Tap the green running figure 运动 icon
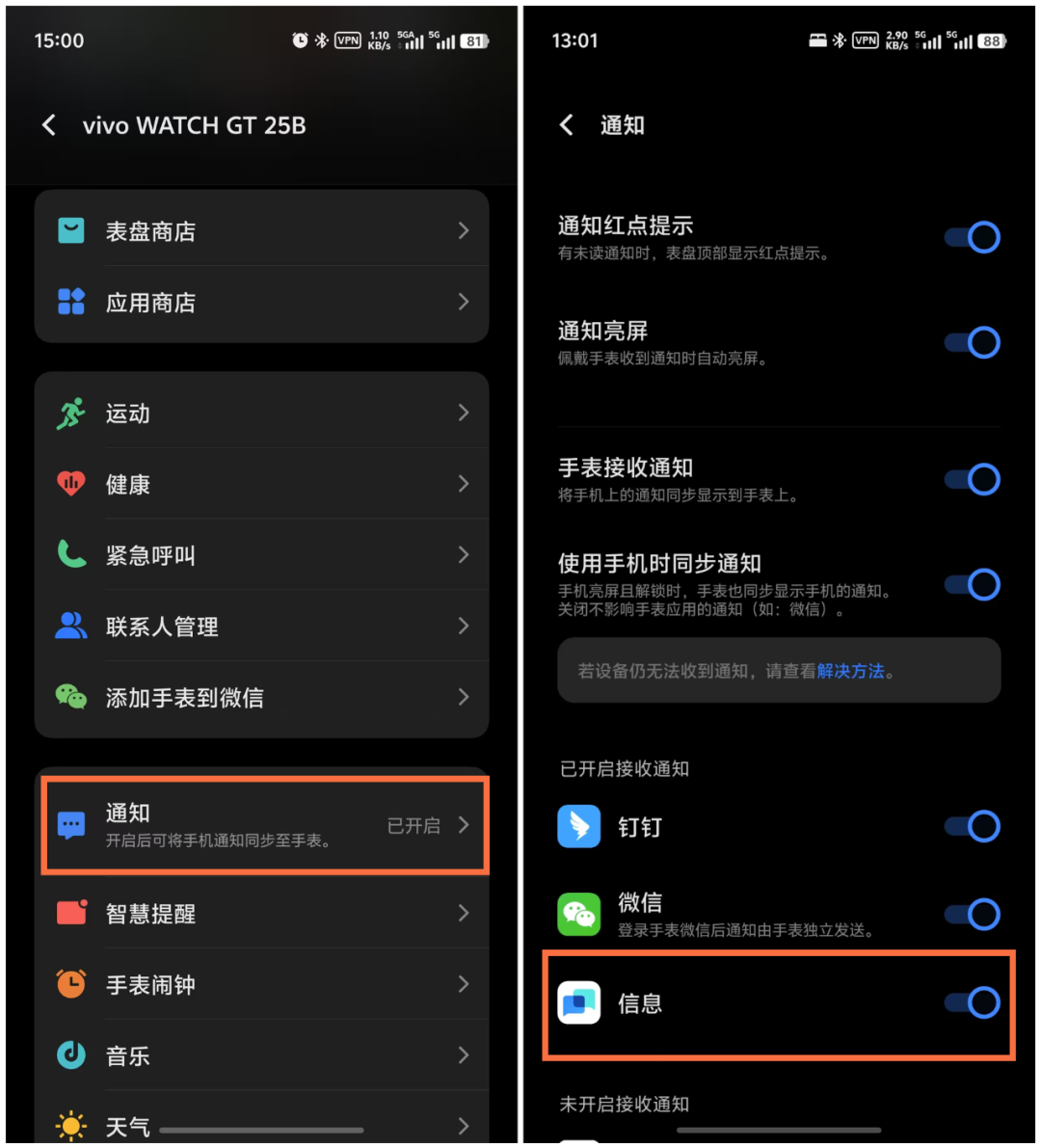The width and height of the screenshot is (1041, 1148). 71,413
